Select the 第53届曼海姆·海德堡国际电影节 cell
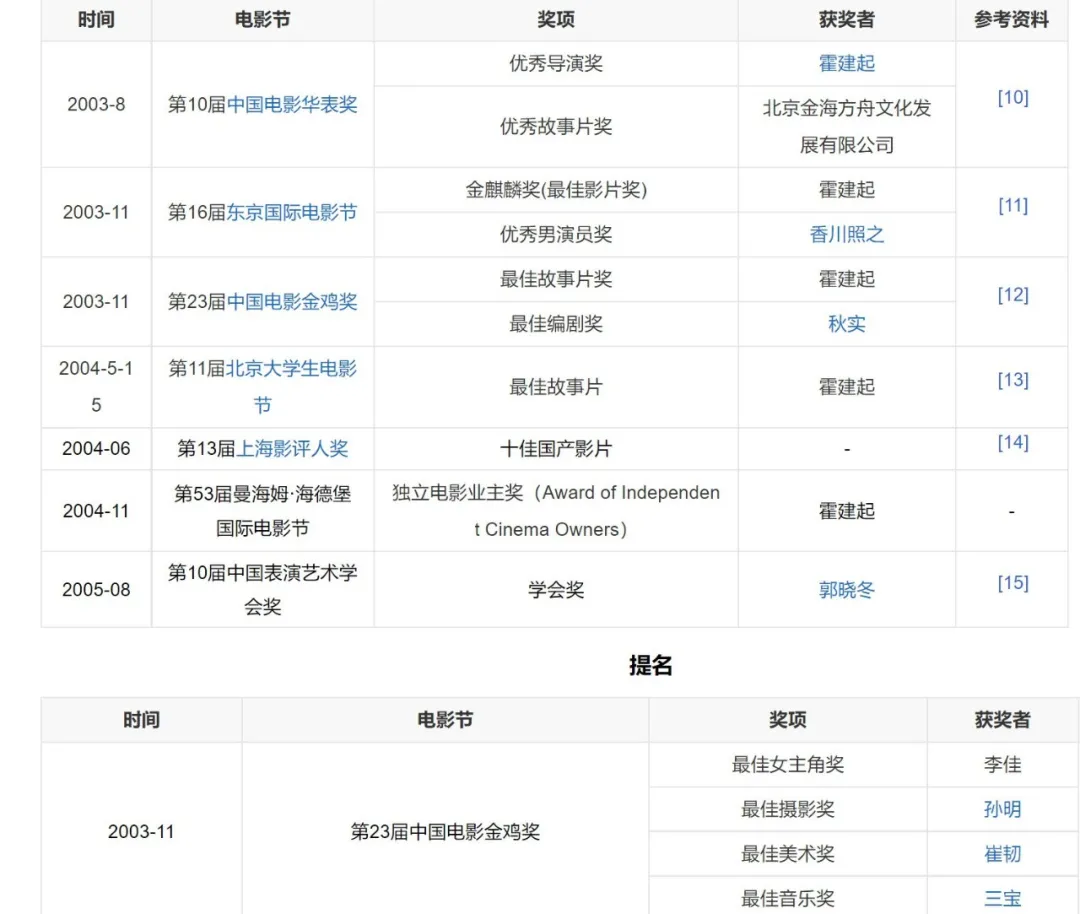The image size is (1080, 914). (x=262, y=511)
